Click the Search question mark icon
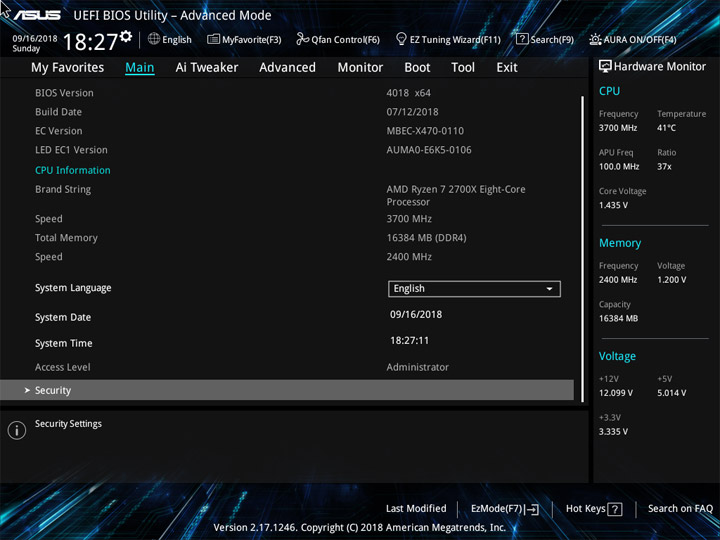The image size is (720, 540). point(522,39)
